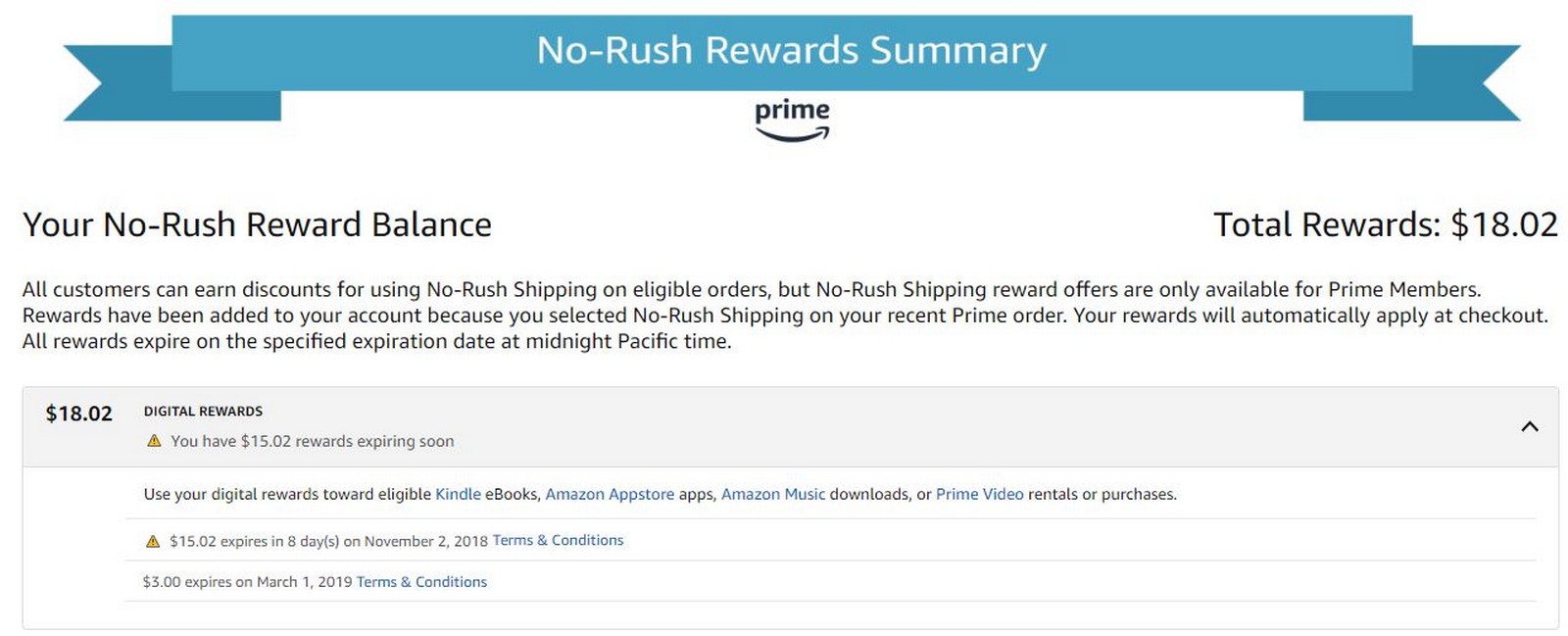Open the Kindle eBooks link
1568x636 pixels.
coord(457,494)
